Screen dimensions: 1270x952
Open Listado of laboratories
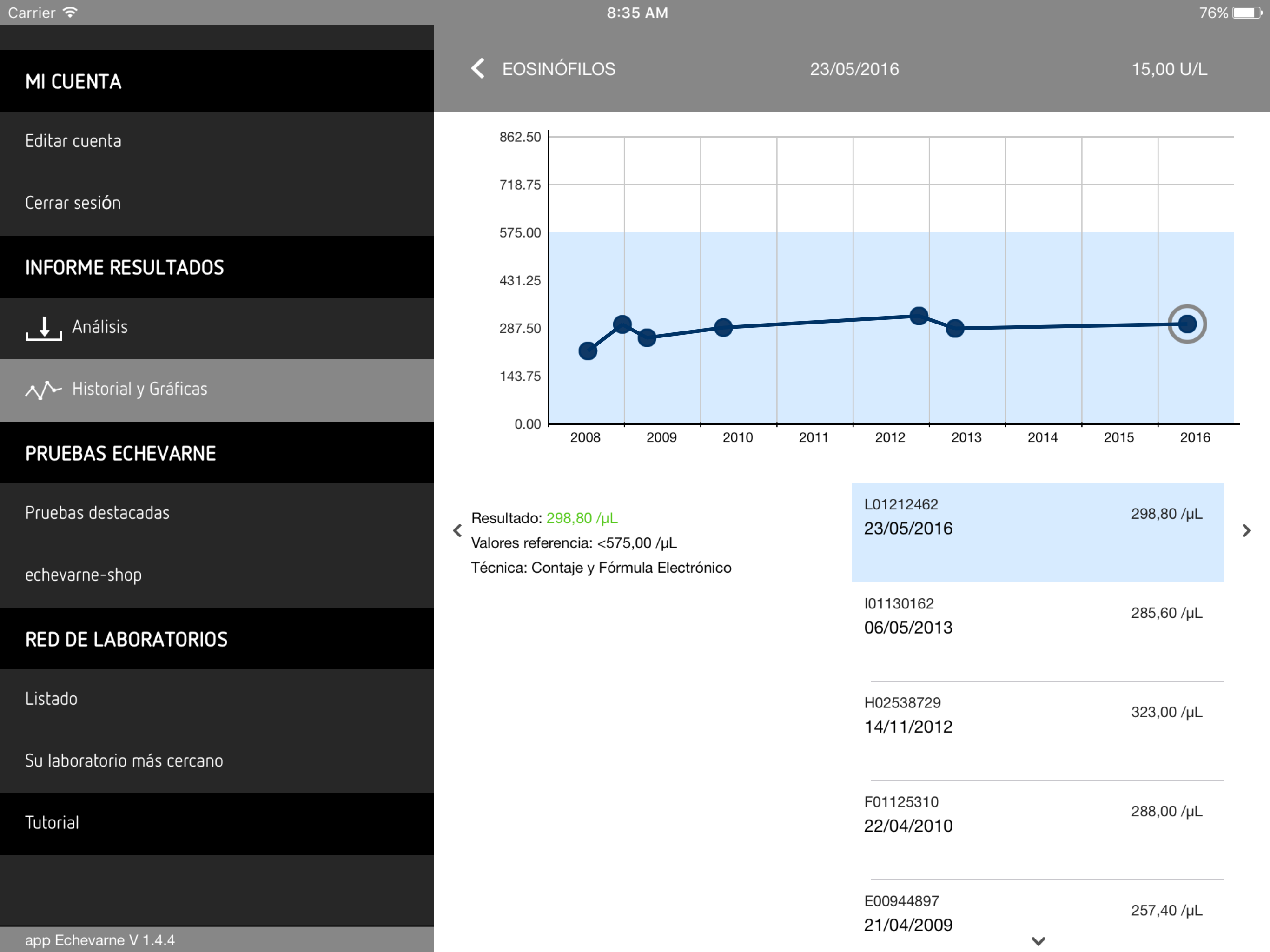coord(51,699)
